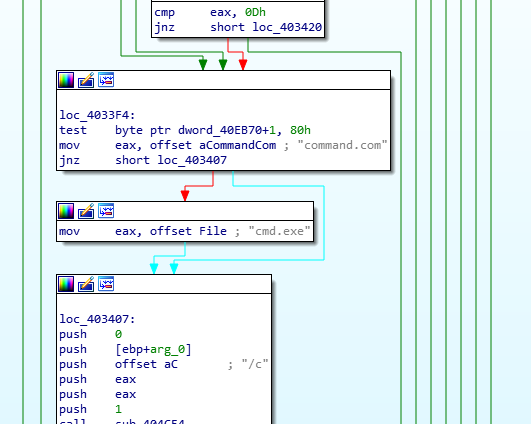Click "command.com" comment string
The image size is (531, 424).
(342, 145)
